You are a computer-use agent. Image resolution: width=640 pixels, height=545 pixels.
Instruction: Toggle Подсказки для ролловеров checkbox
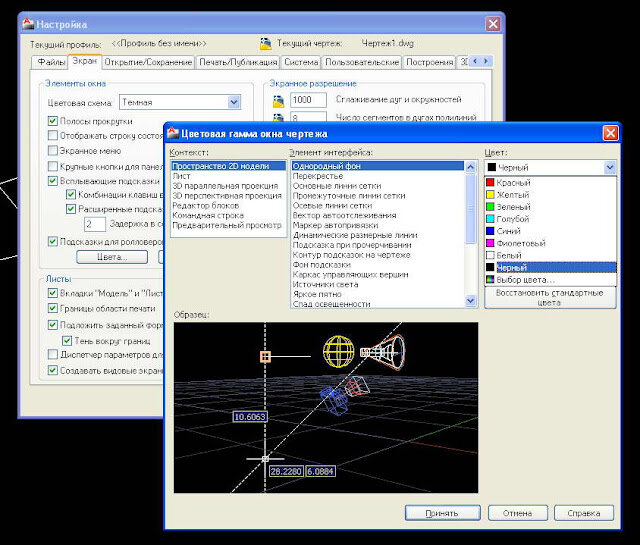click(x=53, y=241)
